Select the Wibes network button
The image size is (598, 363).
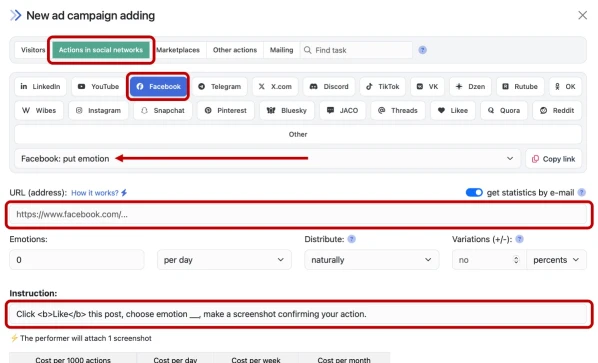[39, 111]
